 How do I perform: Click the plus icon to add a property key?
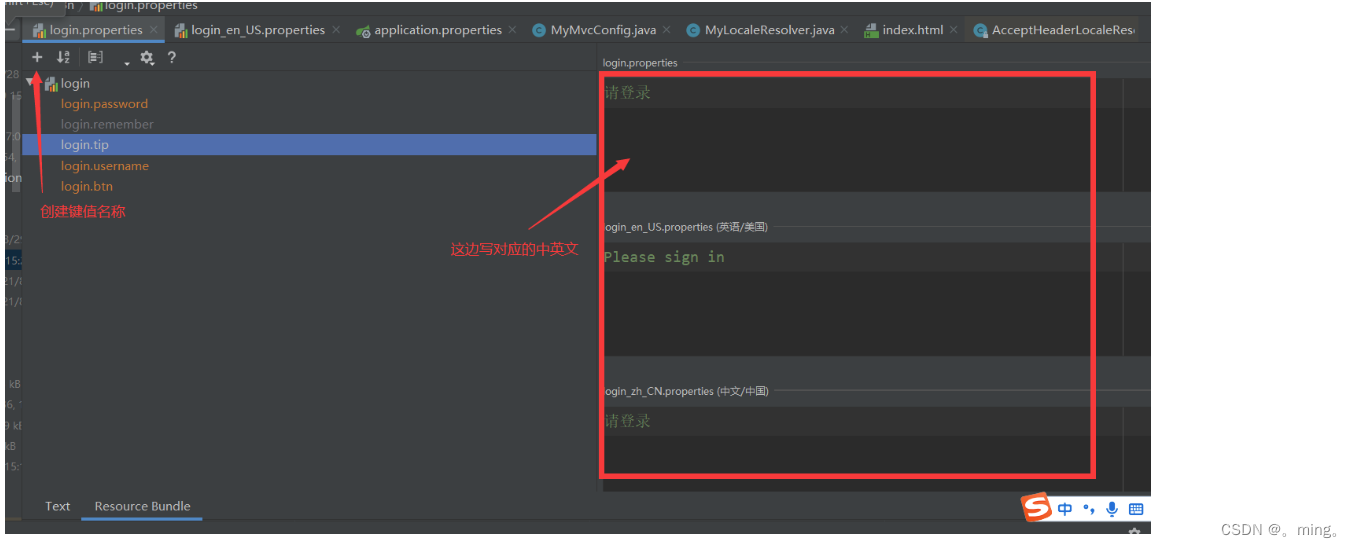coord(37,58)
